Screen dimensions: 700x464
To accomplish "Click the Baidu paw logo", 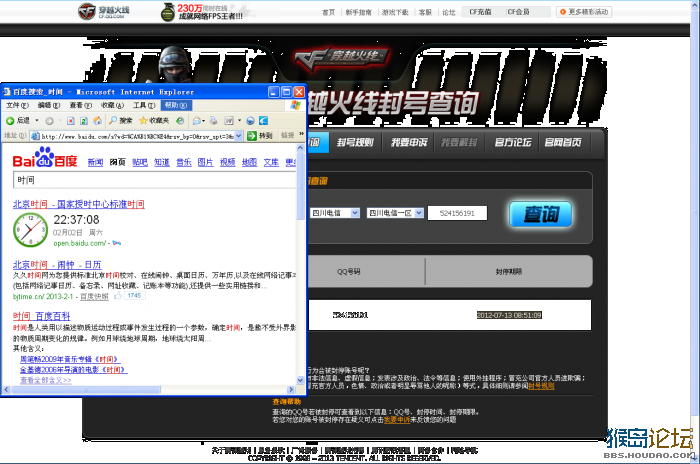I will (x=45, y=157).
